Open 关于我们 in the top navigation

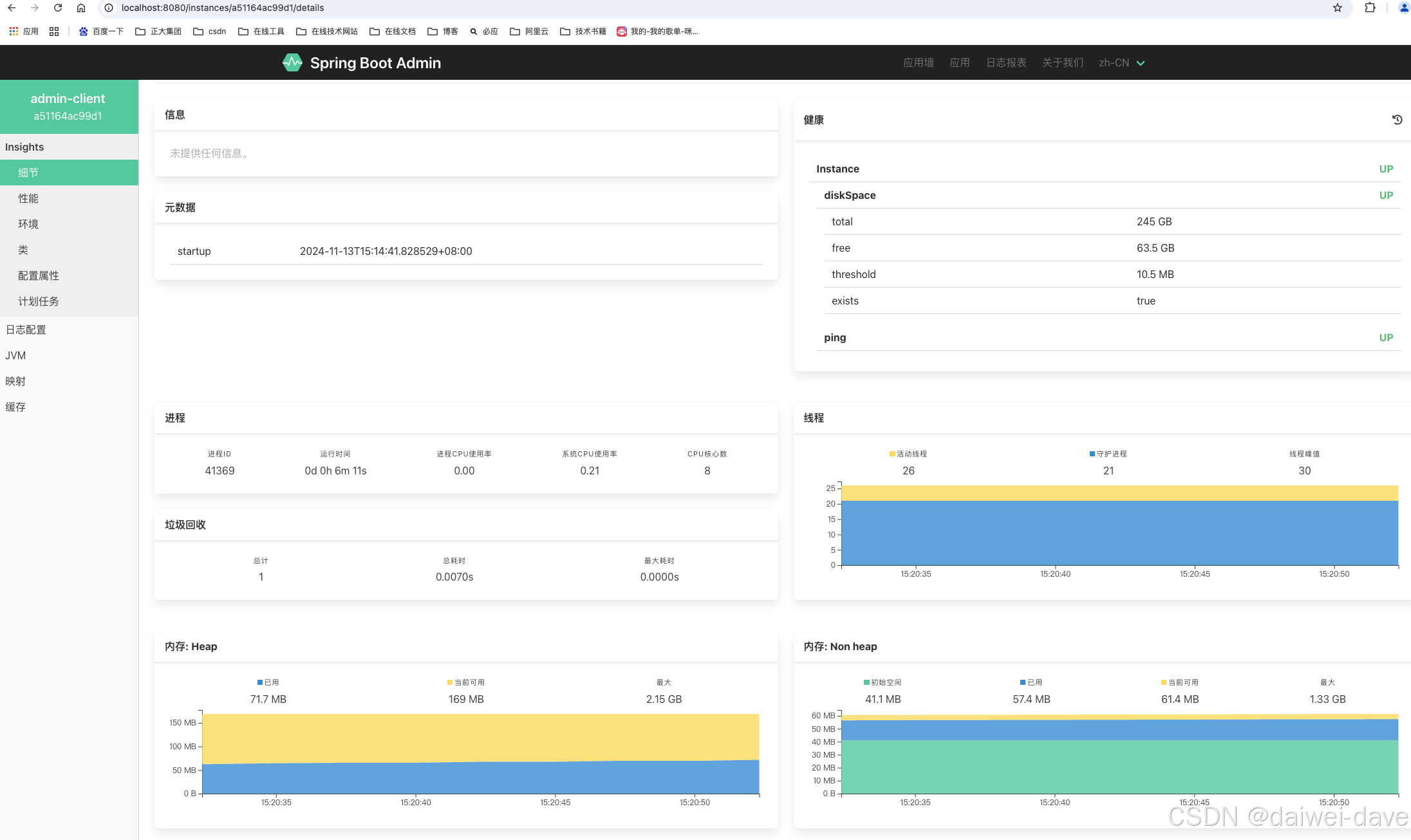pyautogui.click(x=1063, y=62)
